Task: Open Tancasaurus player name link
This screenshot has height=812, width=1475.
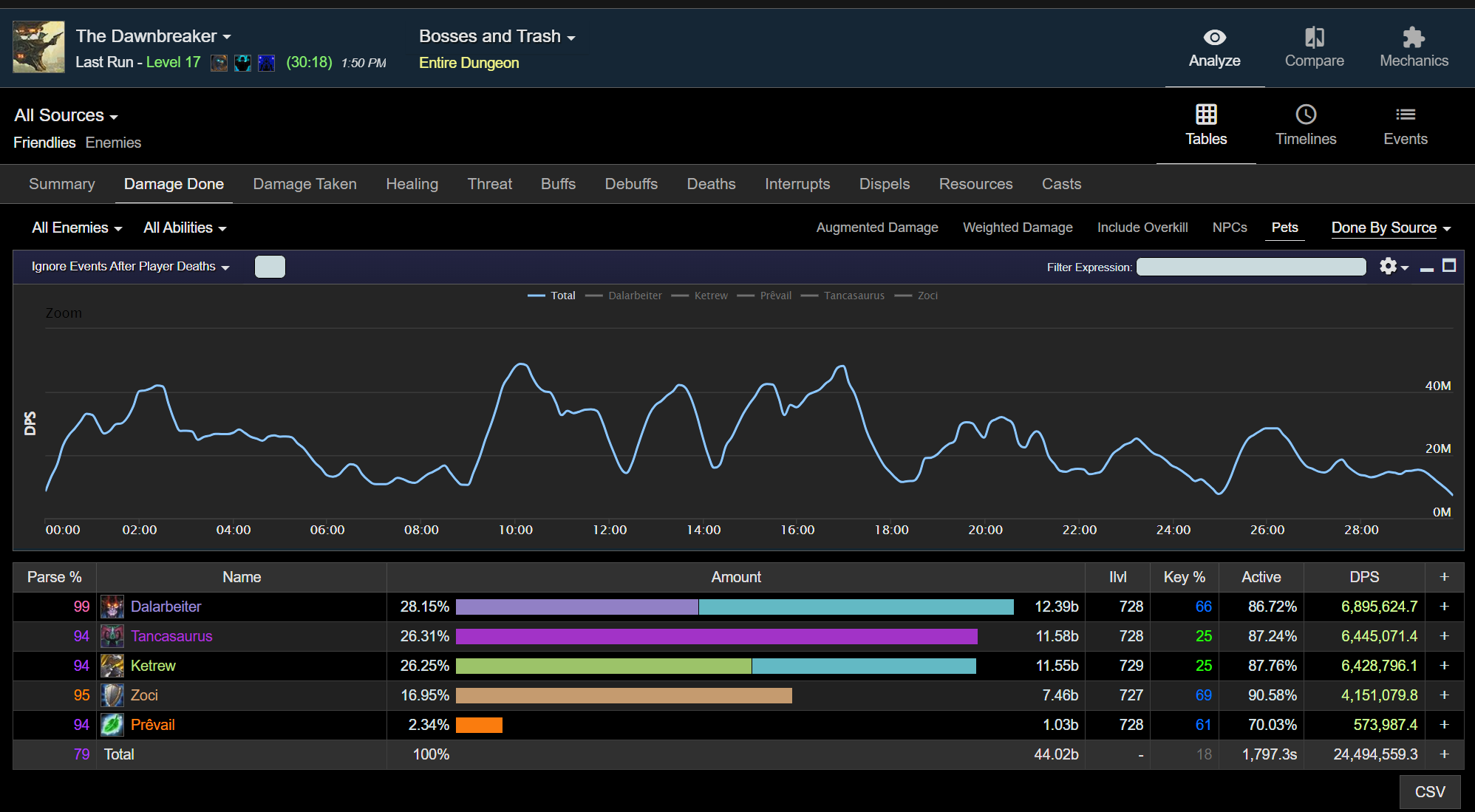Action: point(171,636)
